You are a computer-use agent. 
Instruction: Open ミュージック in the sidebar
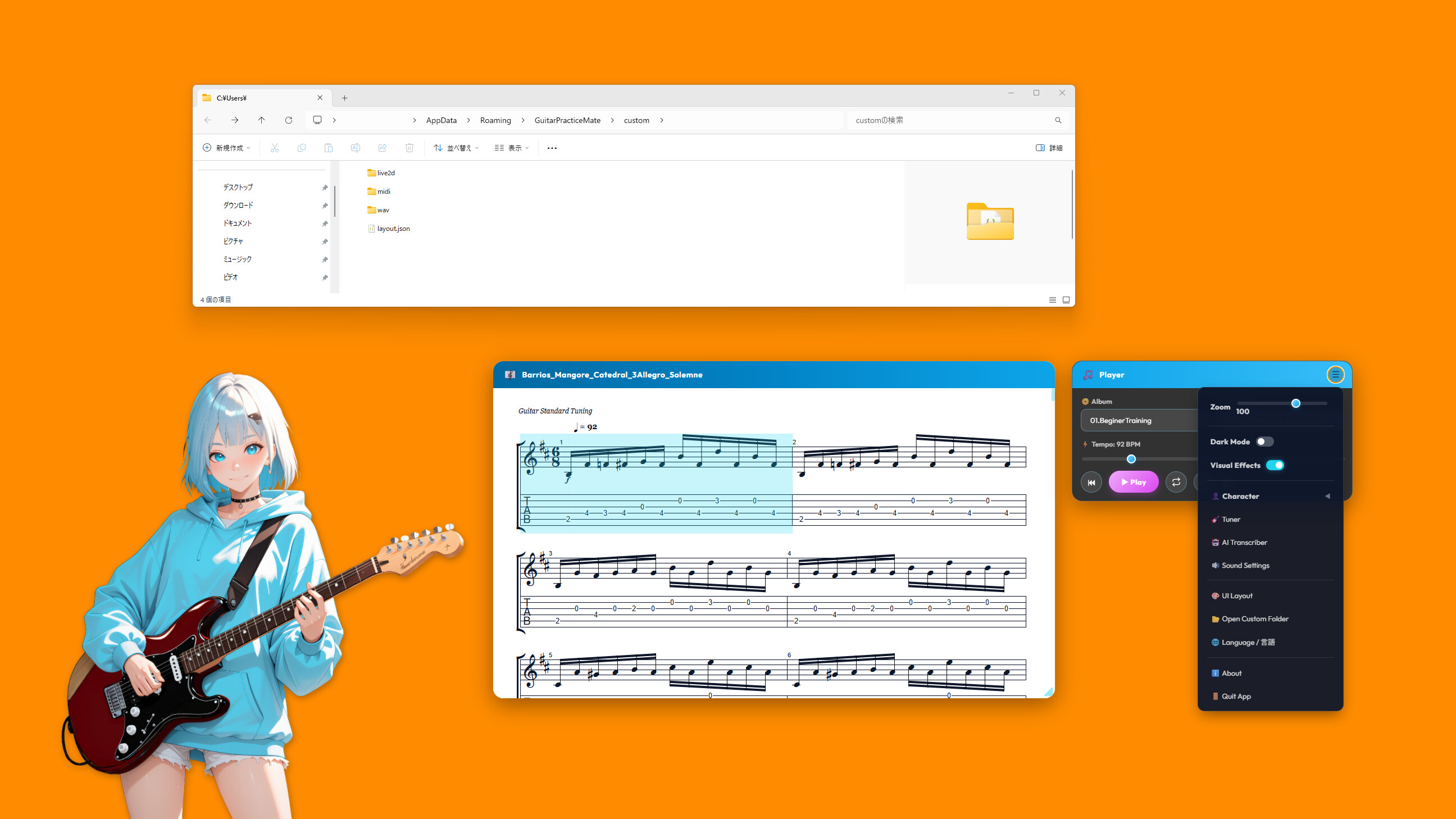click(238, 259)
